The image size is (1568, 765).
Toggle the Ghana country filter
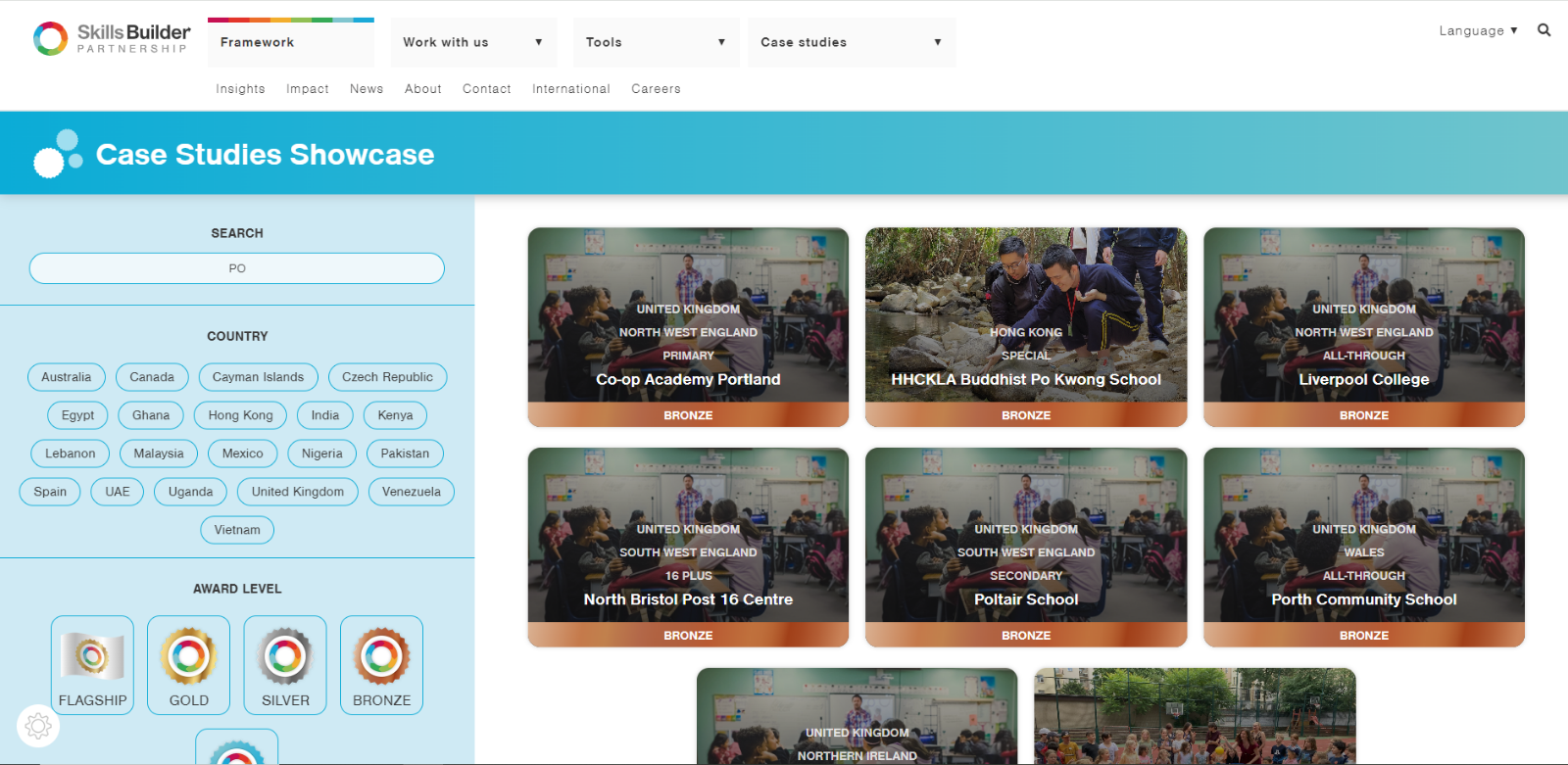[151, 415]
